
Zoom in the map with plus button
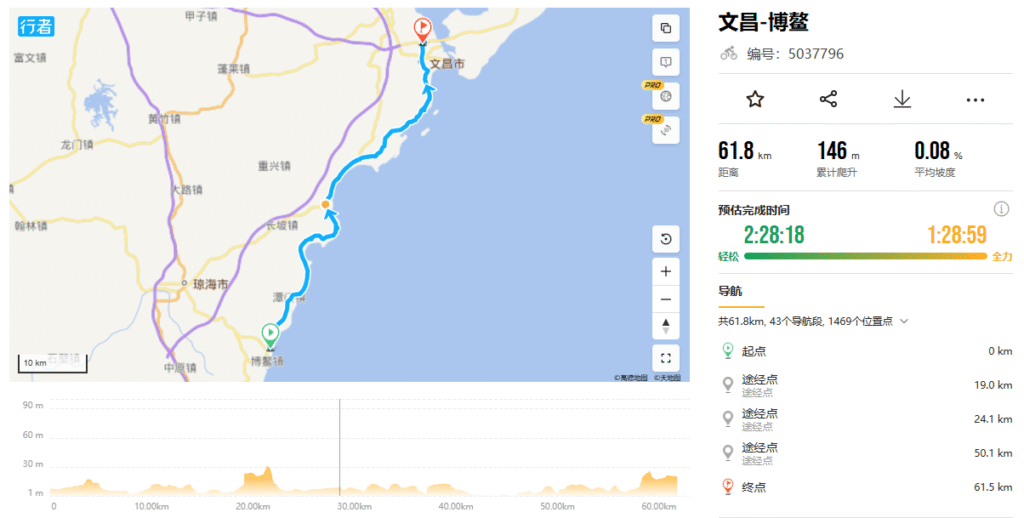coord(665,272)
